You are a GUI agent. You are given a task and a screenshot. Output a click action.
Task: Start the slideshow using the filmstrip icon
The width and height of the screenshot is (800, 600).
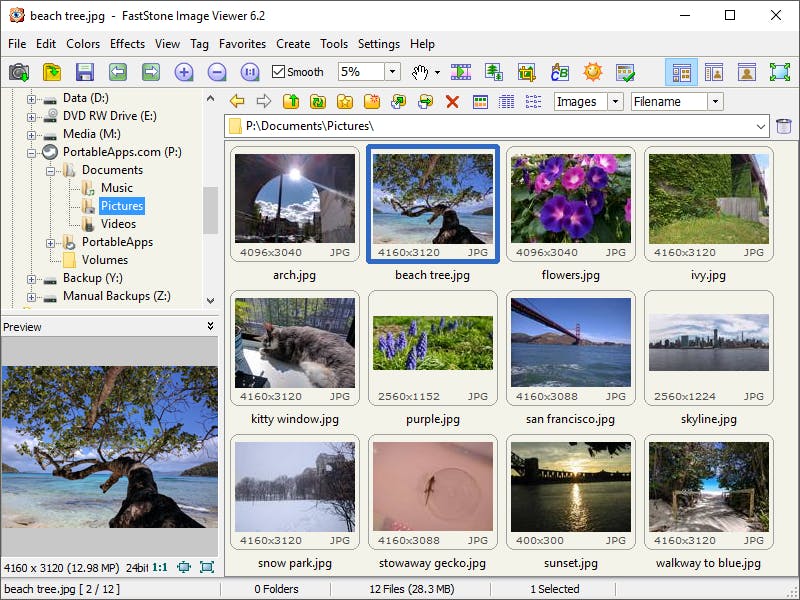pyautogui.click(x=460, y=72)
